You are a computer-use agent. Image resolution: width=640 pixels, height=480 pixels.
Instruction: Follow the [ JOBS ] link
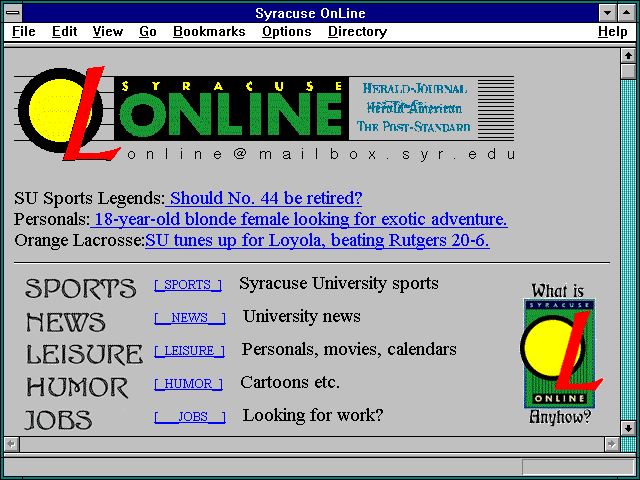[x=190, y=417]
